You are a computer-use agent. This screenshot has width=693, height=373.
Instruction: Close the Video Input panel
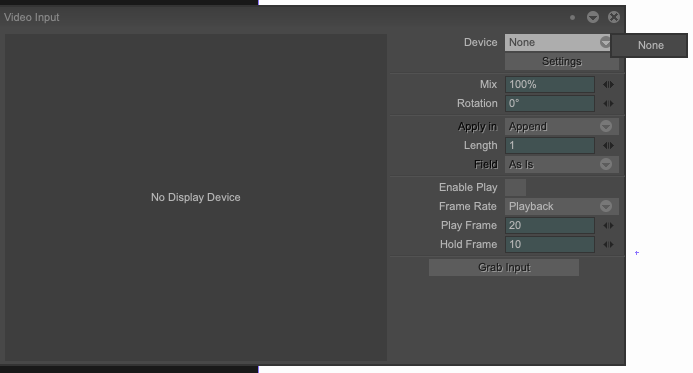tap(613, 17)
